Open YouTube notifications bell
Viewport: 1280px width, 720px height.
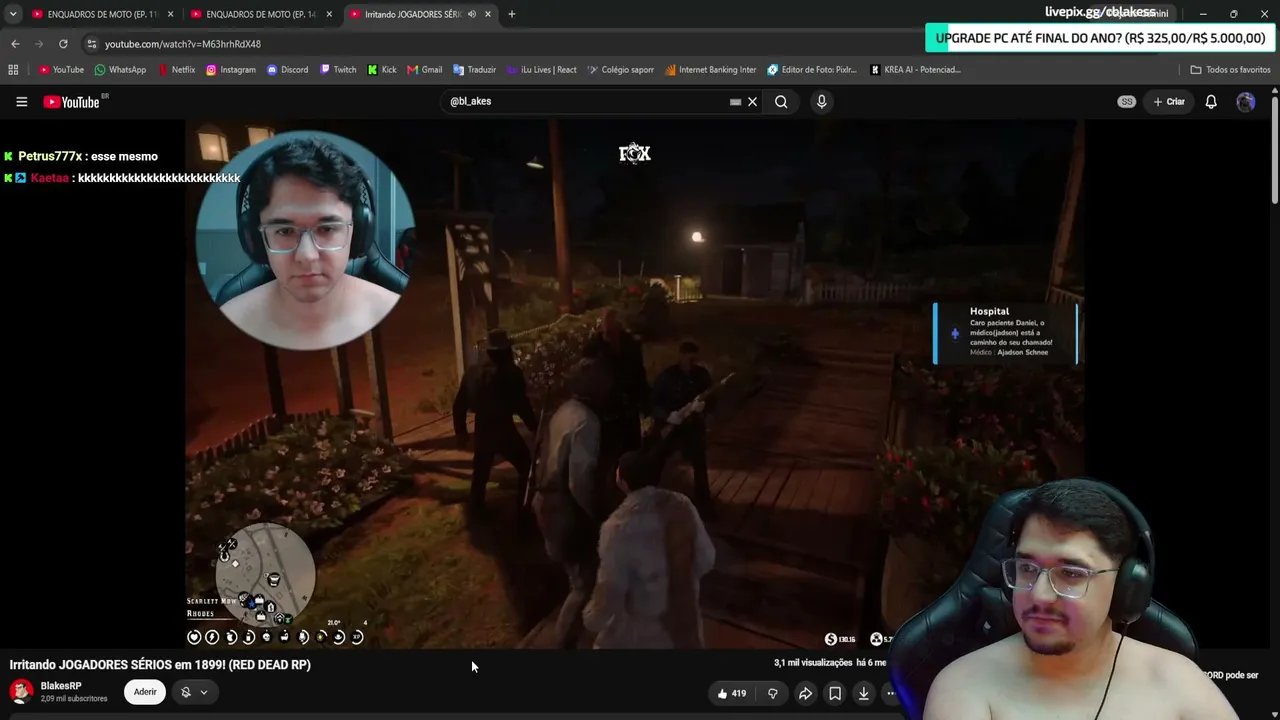click(x=1211, y=101)
